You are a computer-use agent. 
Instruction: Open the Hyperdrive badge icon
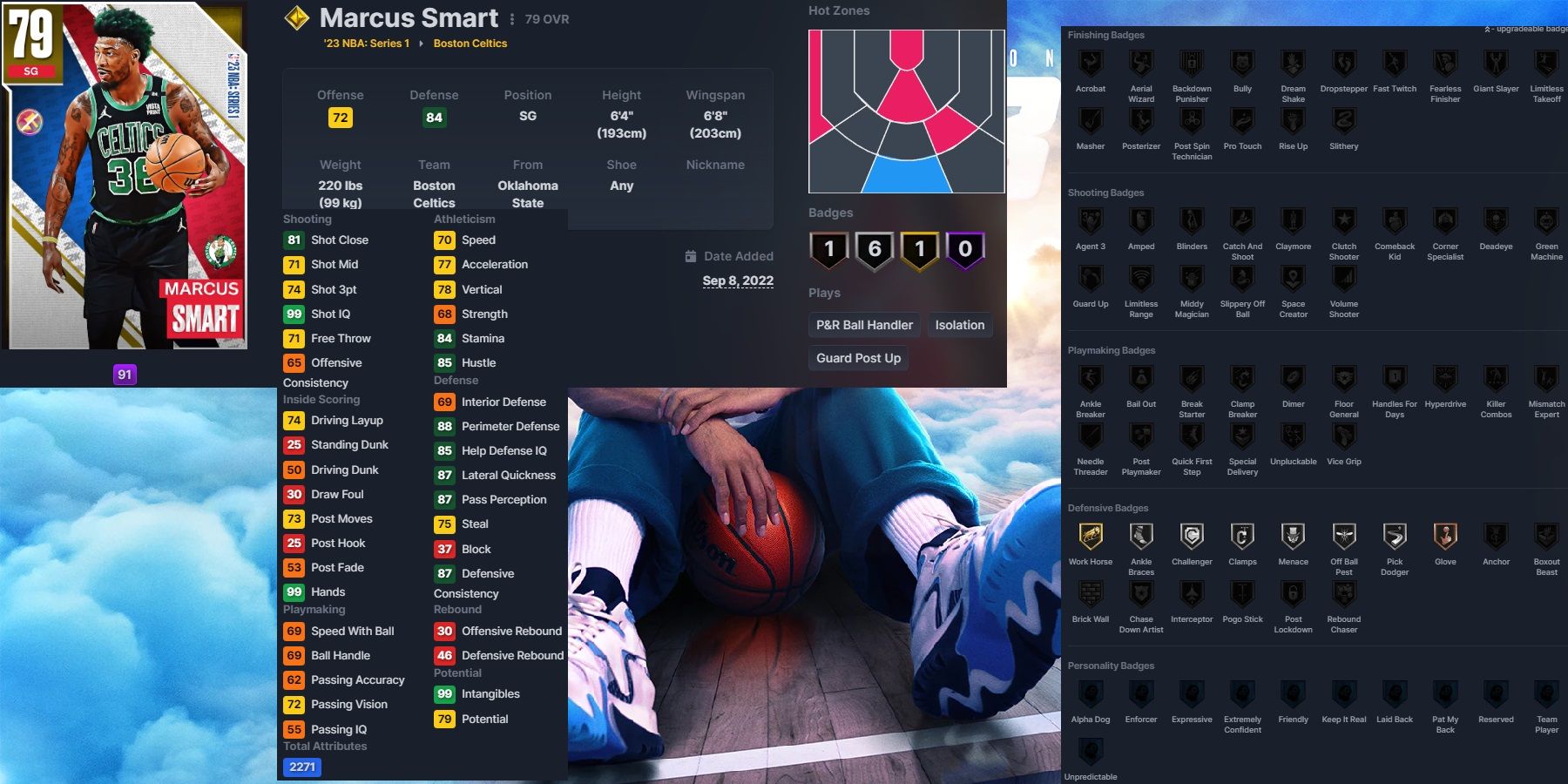(1445, 378)
